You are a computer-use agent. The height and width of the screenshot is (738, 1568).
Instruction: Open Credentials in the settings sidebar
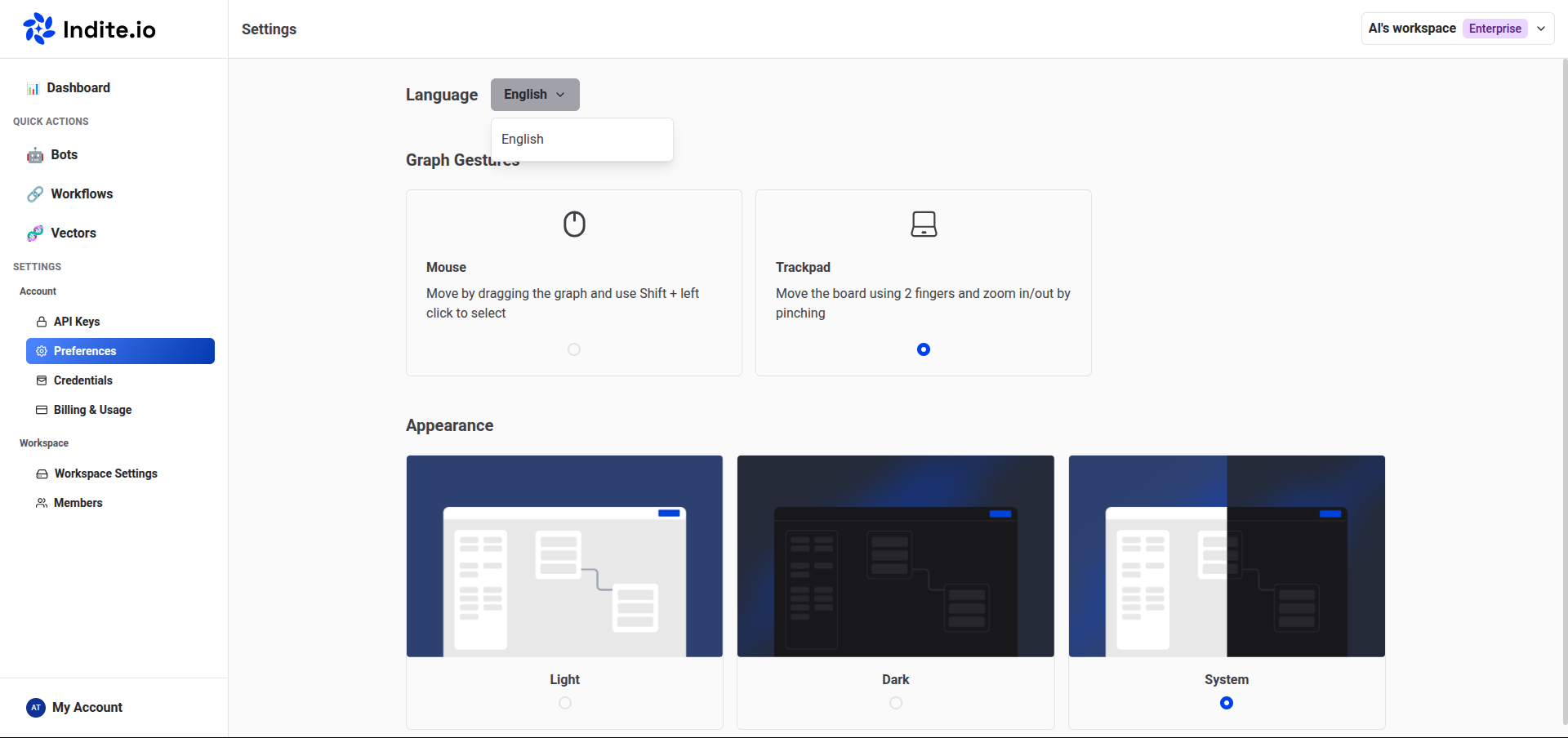(82, 380)
